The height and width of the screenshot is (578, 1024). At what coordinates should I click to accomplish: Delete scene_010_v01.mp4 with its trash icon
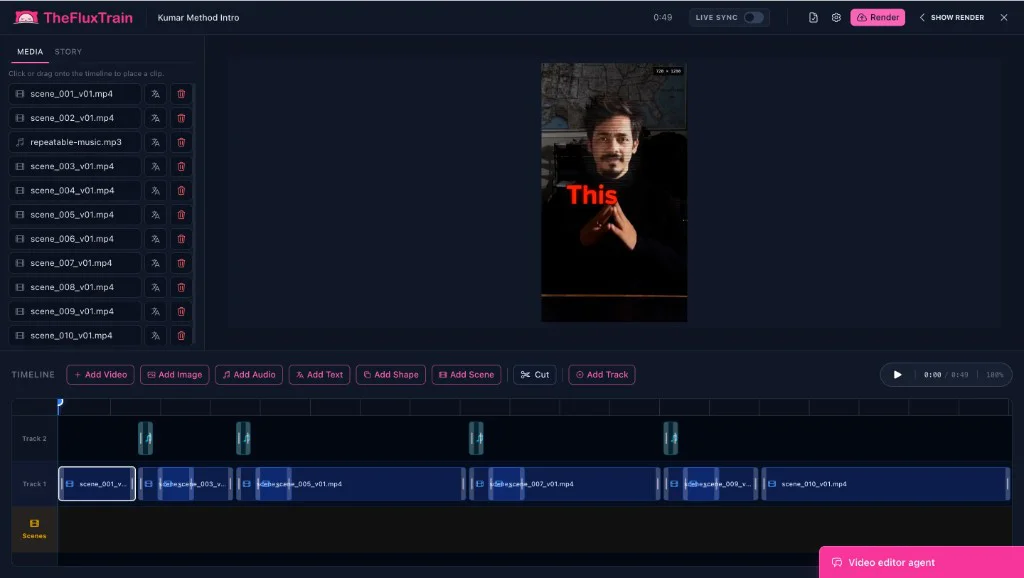[182, 336]
